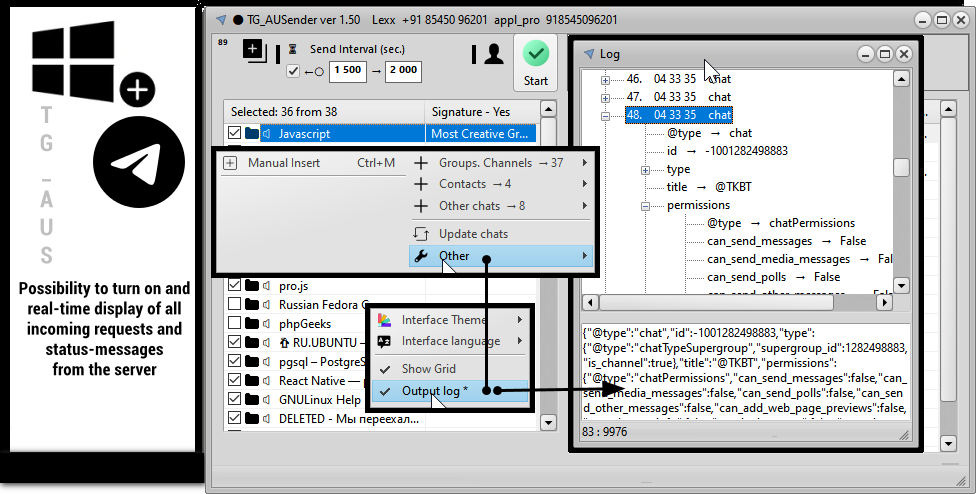
Task: Click up arrow of chat list scrollbar
Action: (548, 109)
